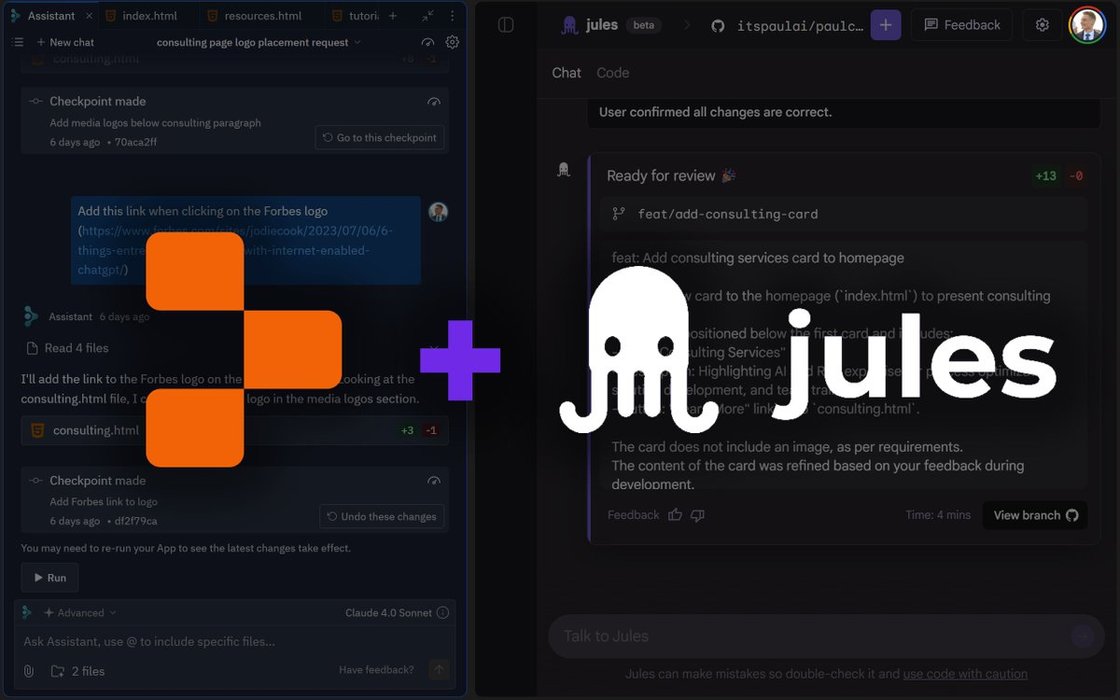Screen dimensions: 1120x700
Task: Open the consulting.html change with +3 -1
Action: 234,430
